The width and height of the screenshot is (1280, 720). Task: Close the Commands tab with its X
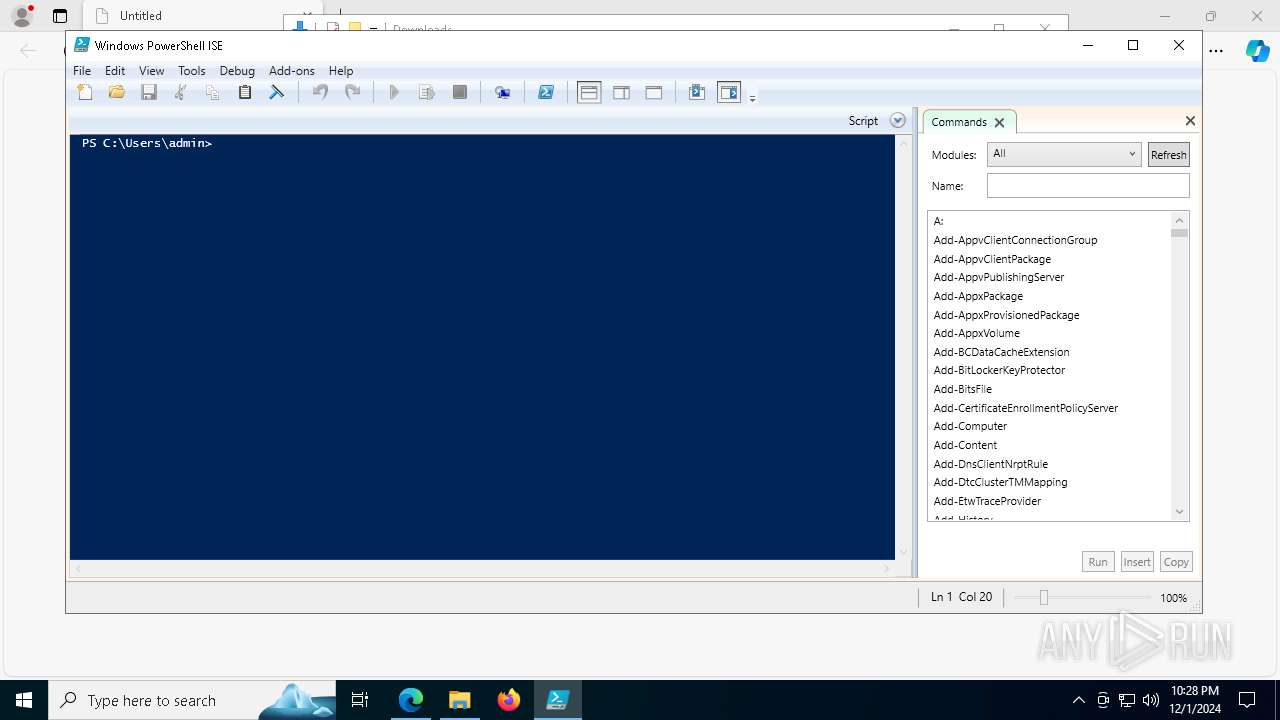(999, 122)
